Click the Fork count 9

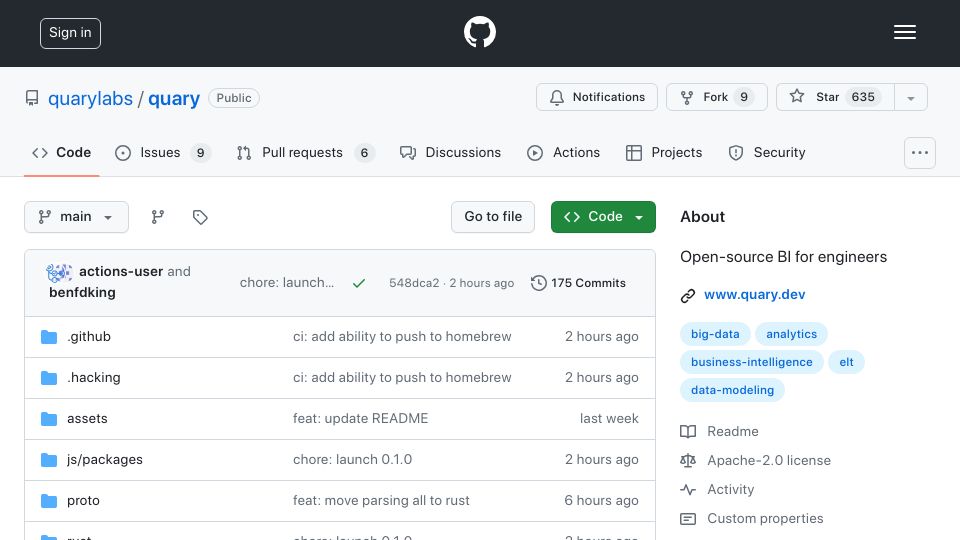pos(744,97)
